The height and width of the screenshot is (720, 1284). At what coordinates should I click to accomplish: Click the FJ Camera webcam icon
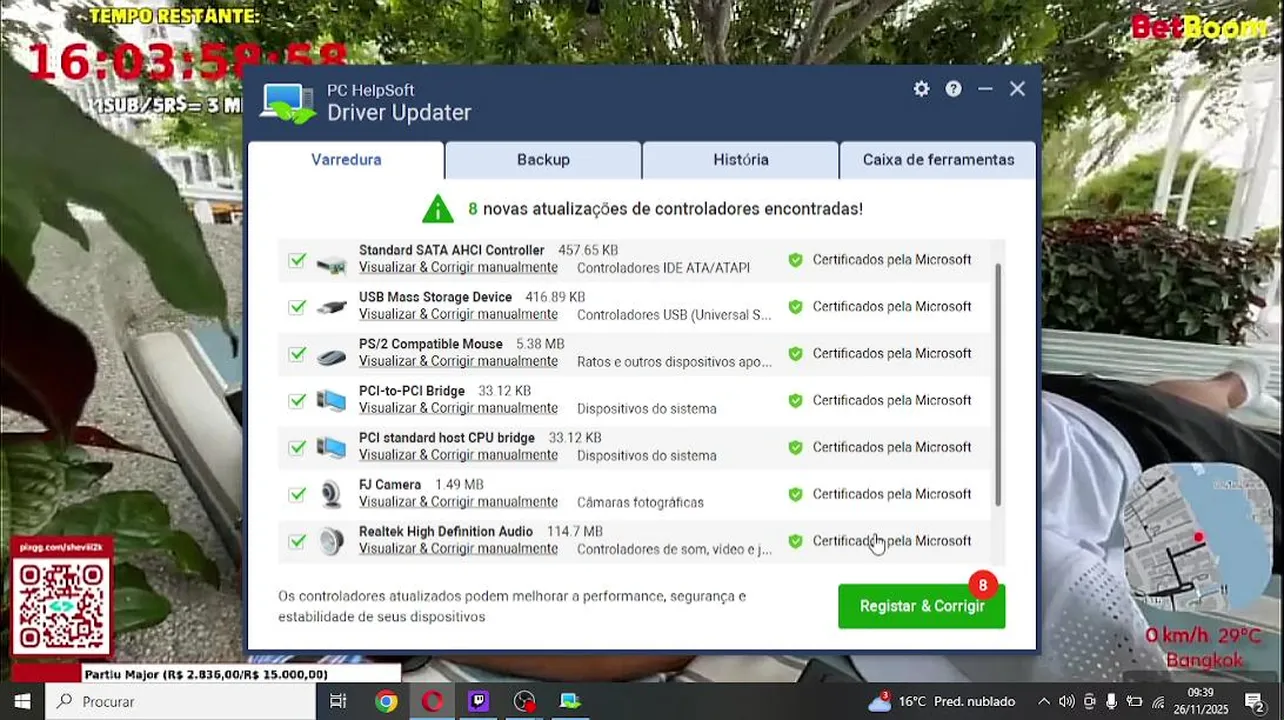331,495
